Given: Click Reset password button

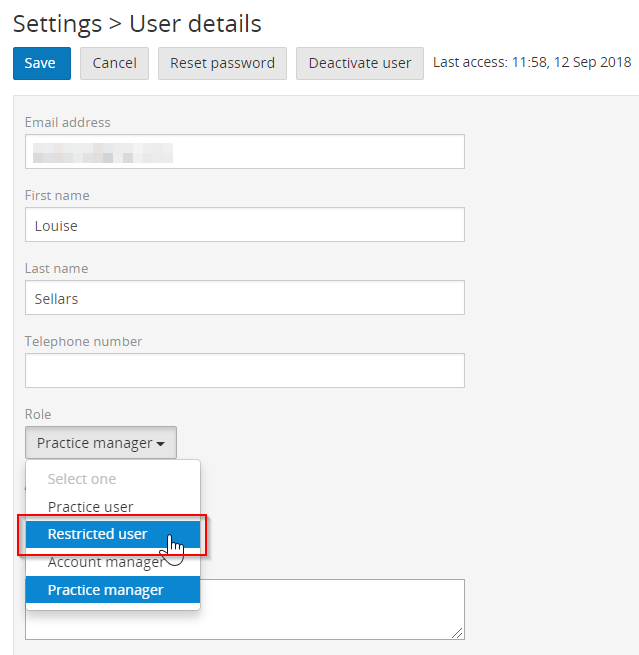Looking at the screenshot, I should 222,63.
